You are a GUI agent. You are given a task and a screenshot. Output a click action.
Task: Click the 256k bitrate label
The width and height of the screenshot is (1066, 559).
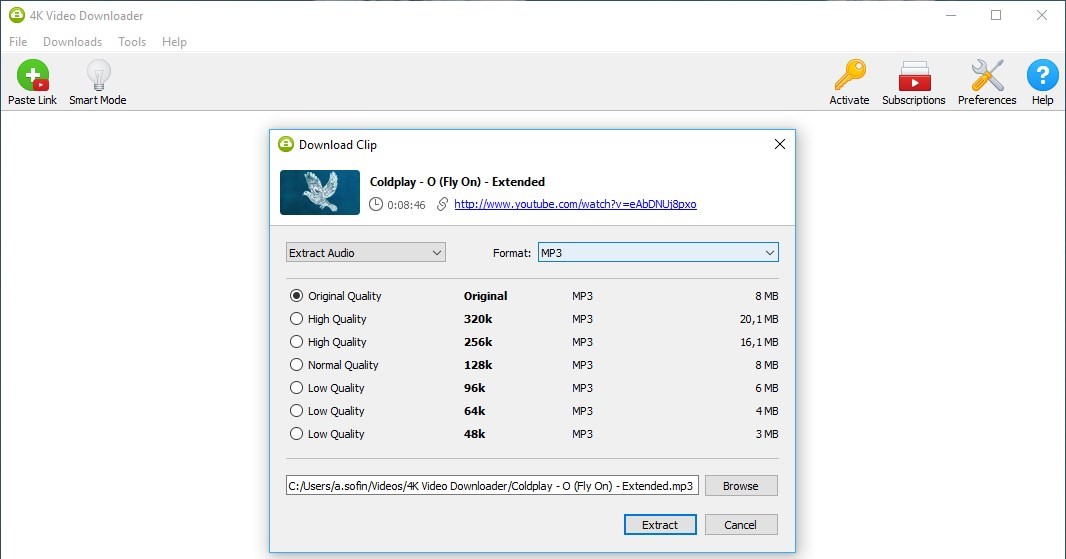pos(478,342)
